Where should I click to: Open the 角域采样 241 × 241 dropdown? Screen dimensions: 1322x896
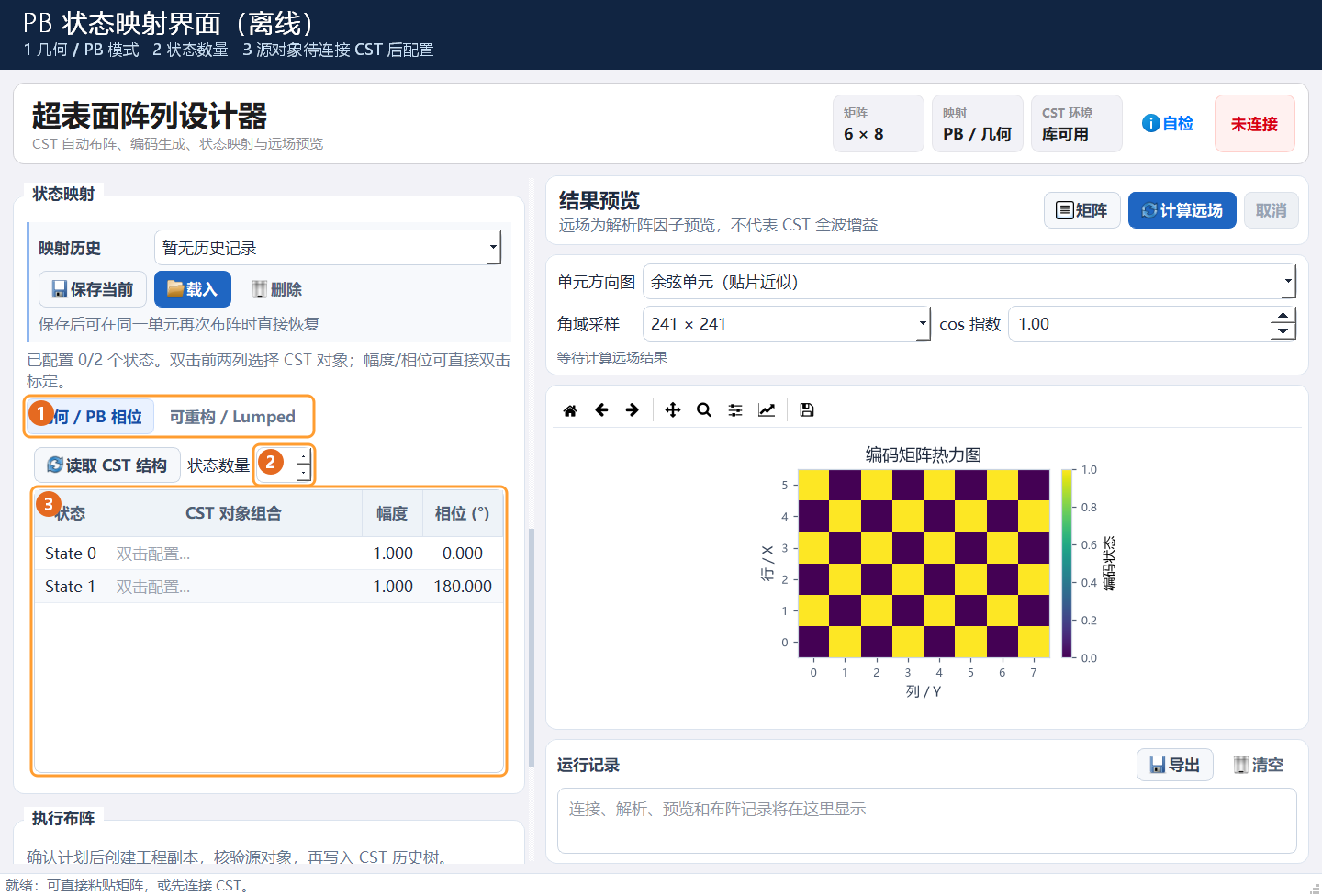click(x=787, y=324)
